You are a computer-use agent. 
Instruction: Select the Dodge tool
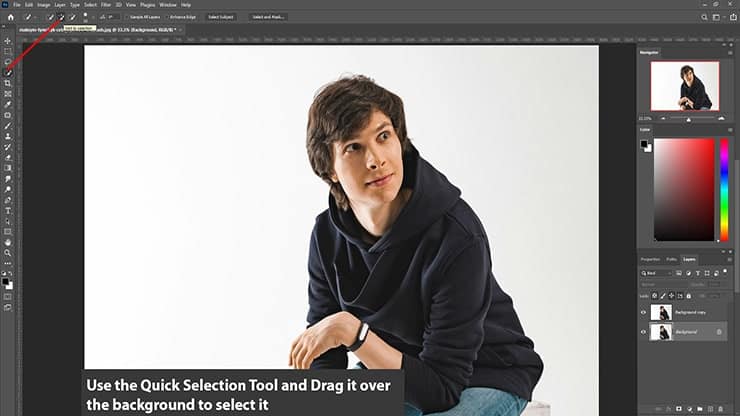(8, 189)
